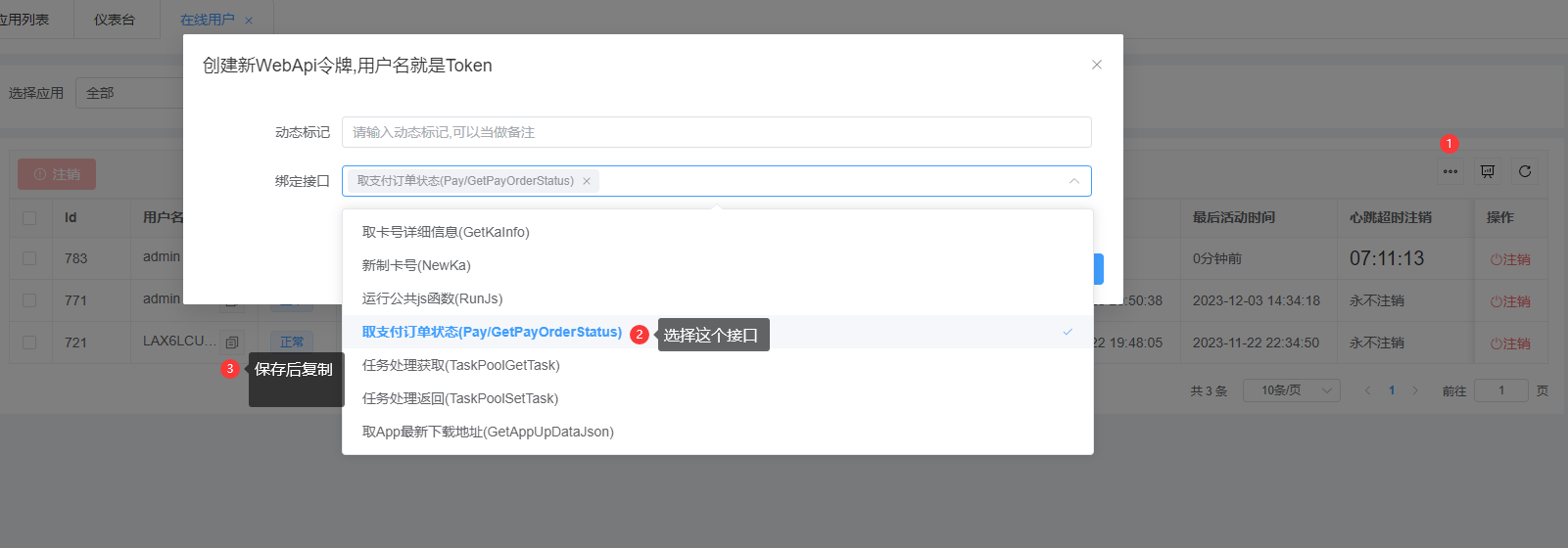Choose 任务处理获取(TaskPoolGetTask) option

[x=460, y=365]
